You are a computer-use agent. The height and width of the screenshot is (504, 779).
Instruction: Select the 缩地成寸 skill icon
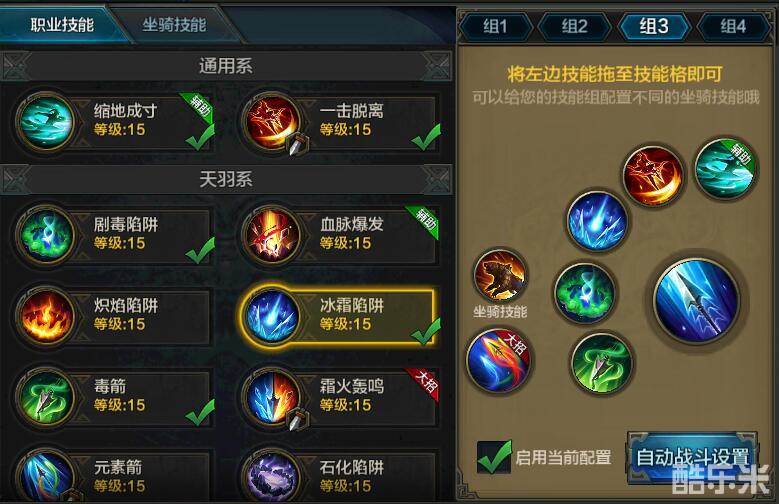click(x=46, y=121)
